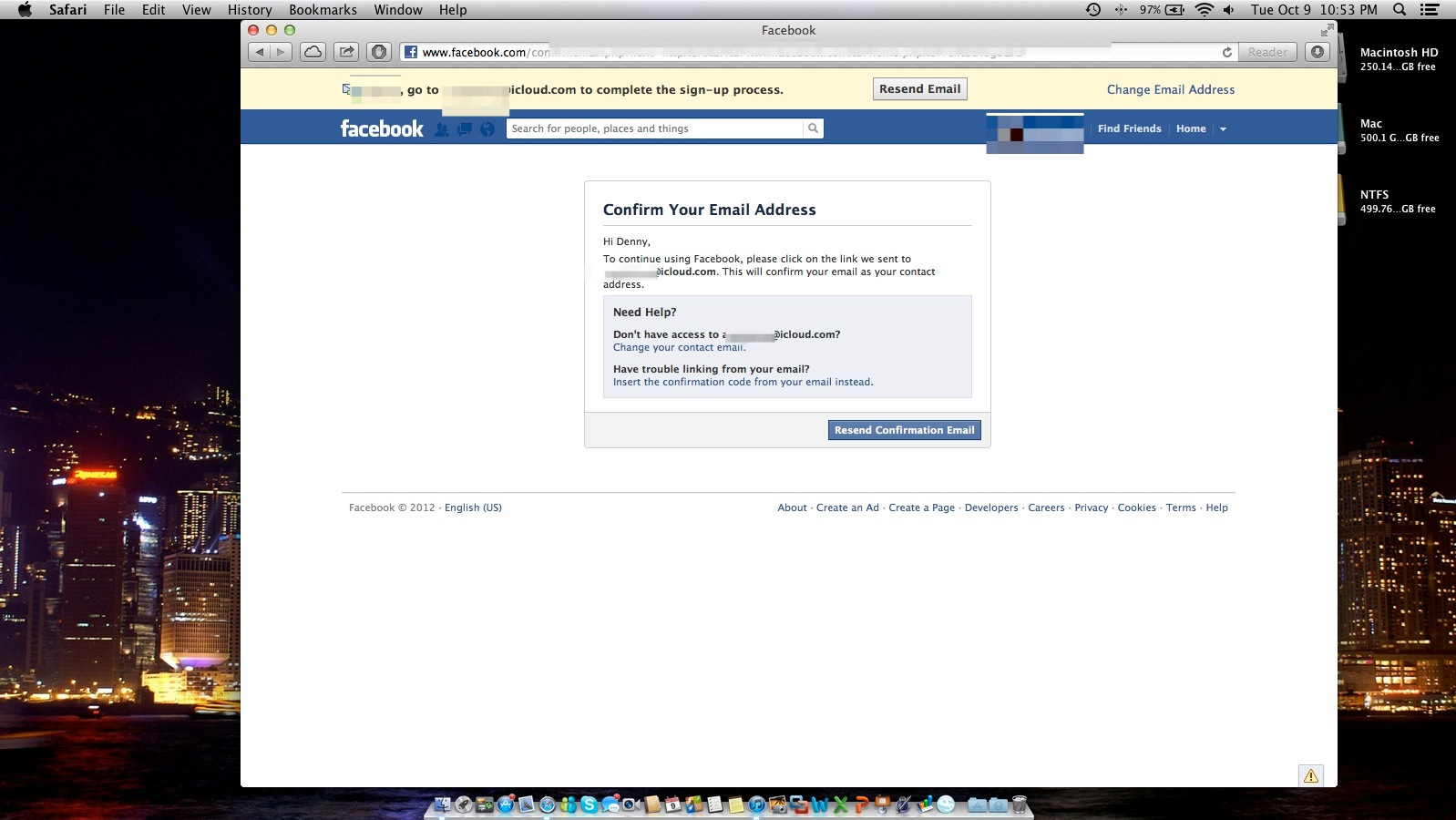Open the File menu
Screen dimensions: 1456x820
point(114,10)
